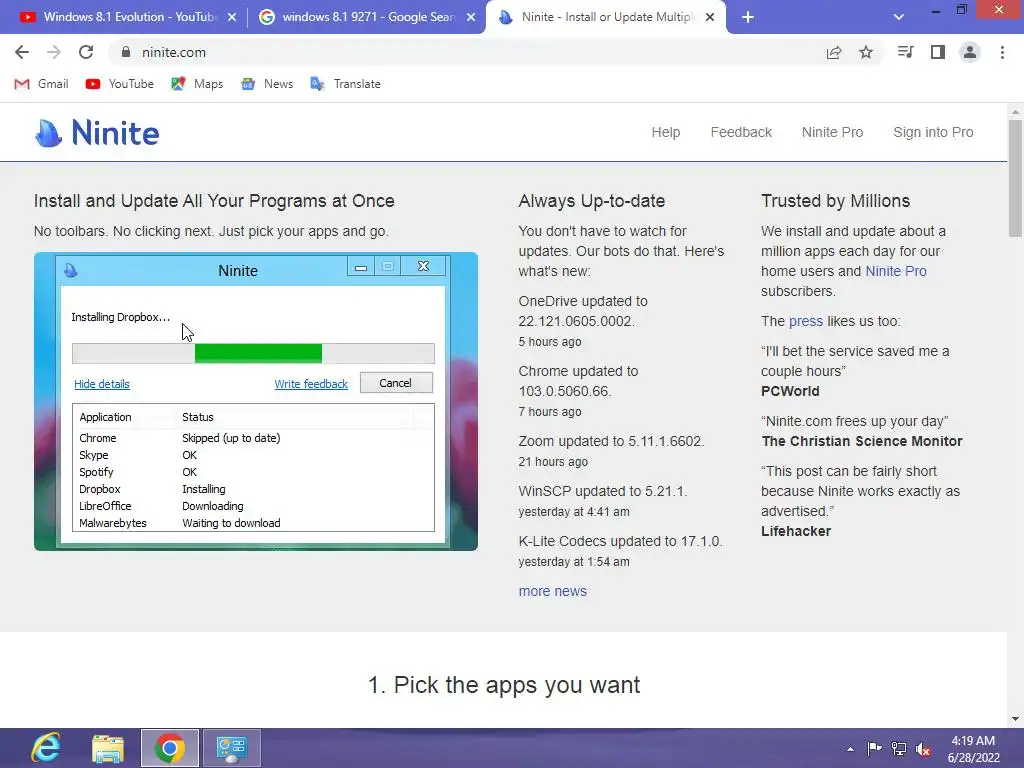Viewport: 1024px width, 768px height.
Task: Click the scrollbar up arrow
Action: point(1015,112)
